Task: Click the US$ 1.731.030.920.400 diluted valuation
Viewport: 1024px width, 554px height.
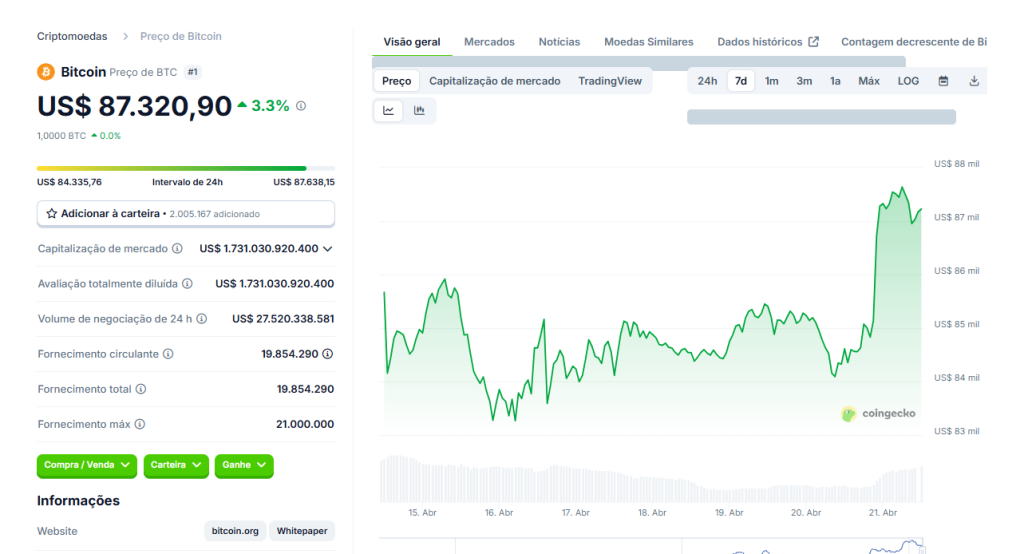Action: coord(274,284)
